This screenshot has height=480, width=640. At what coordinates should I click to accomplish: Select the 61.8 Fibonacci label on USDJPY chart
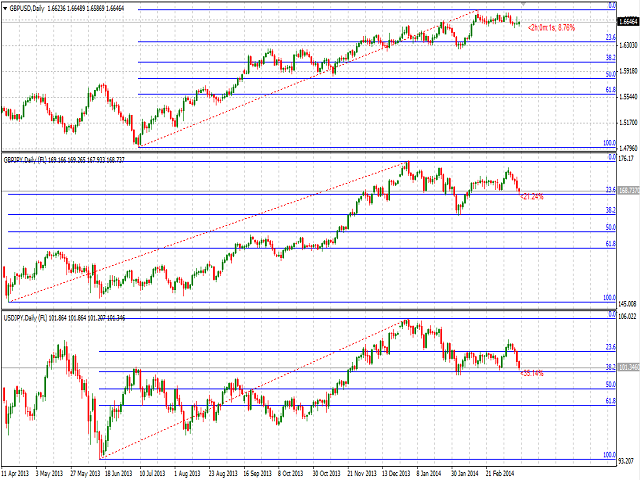(x=611, y=401)
